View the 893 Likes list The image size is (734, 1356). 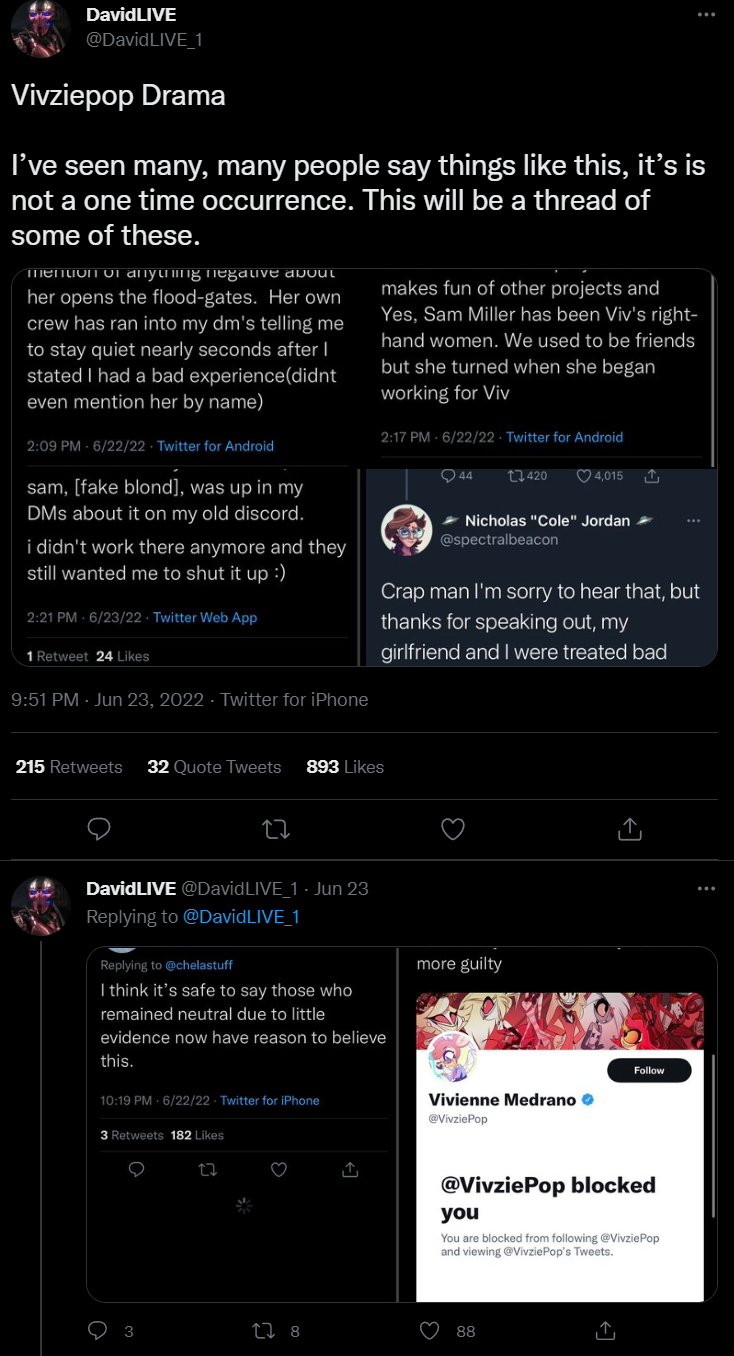tap(345, 767)
